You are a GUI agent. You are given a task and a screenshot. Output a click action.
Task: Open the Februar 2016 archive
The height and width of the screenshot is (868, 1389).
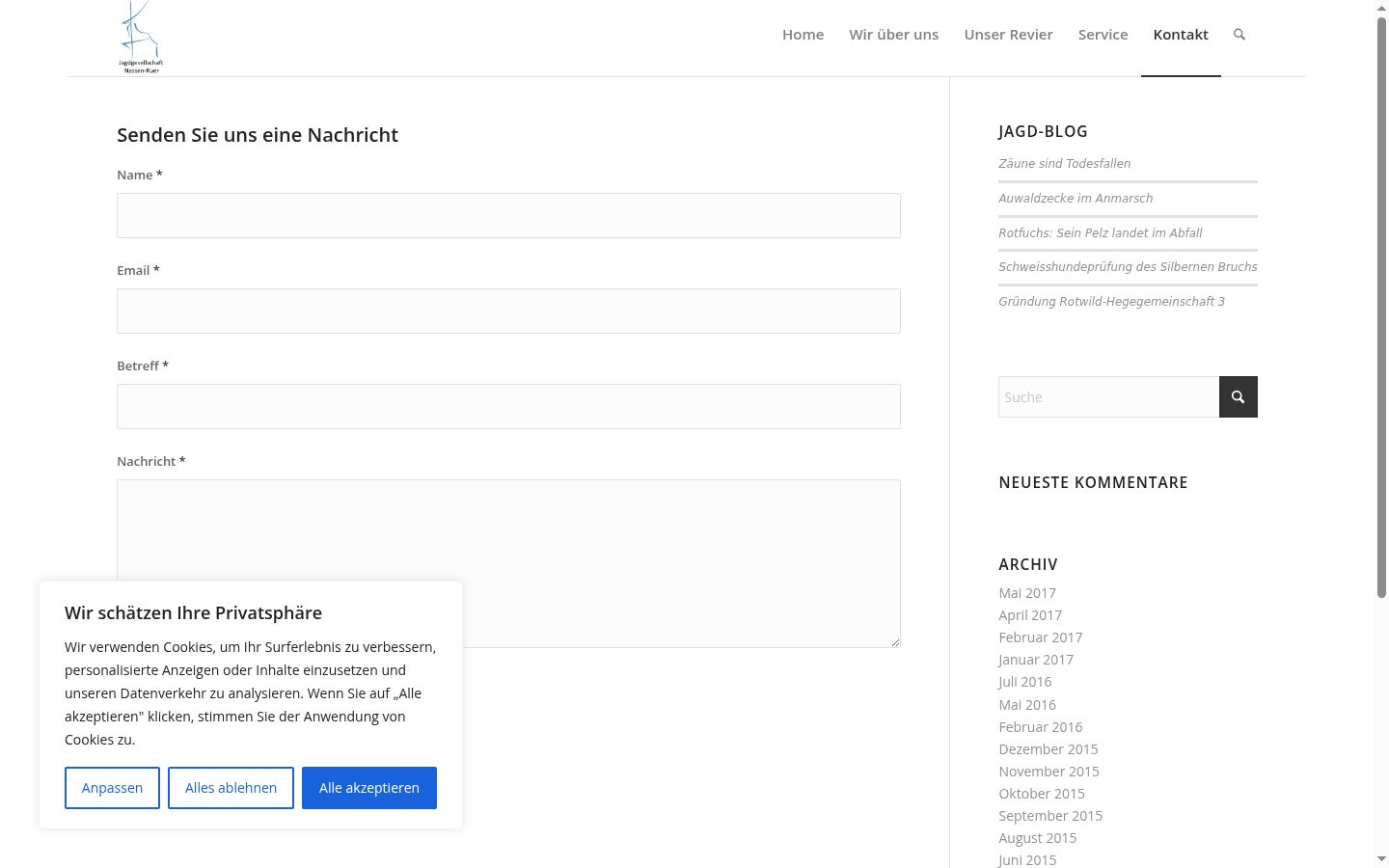pos(1041,727)
